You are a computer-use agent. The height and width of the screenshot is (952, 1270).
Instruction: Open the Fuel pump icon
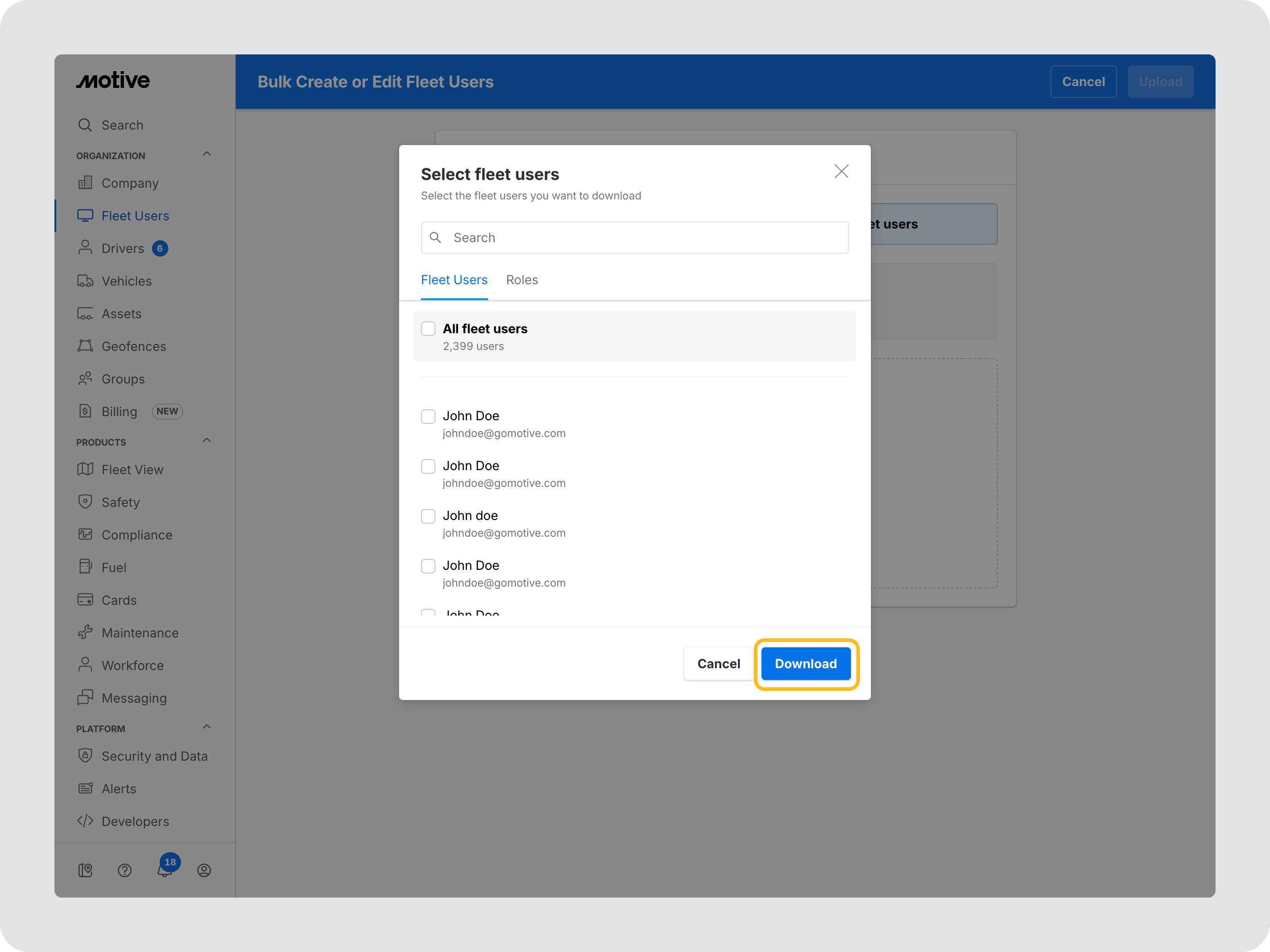pos(85,567)
